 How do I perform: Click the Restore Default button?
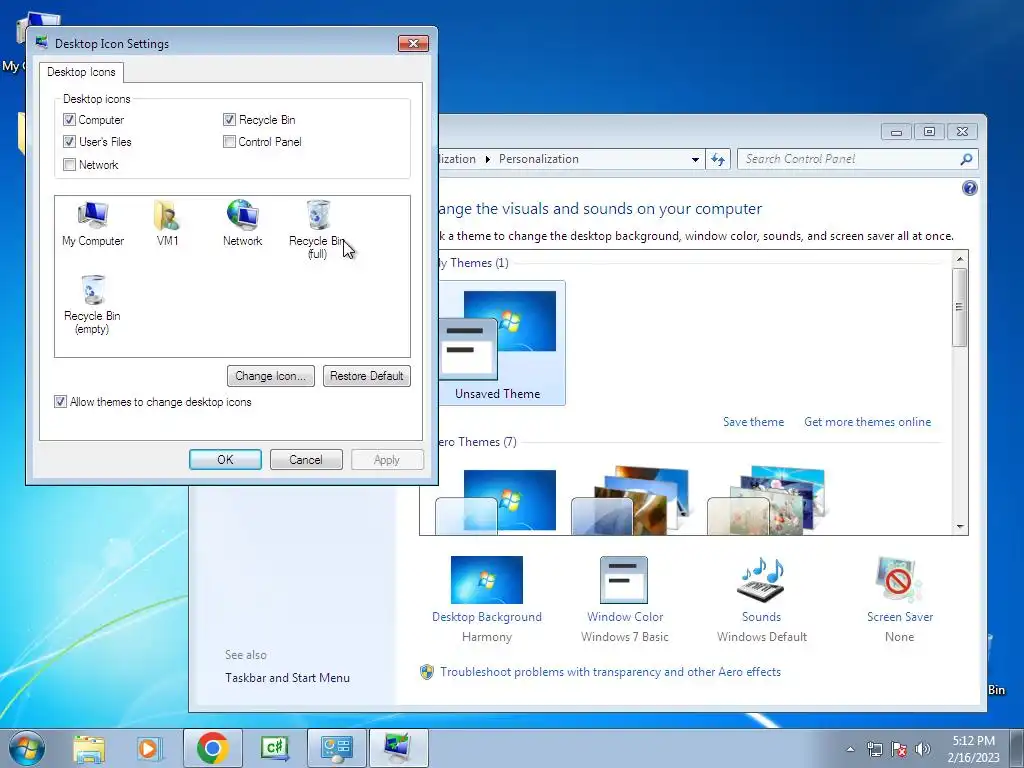tap(366, 376)
